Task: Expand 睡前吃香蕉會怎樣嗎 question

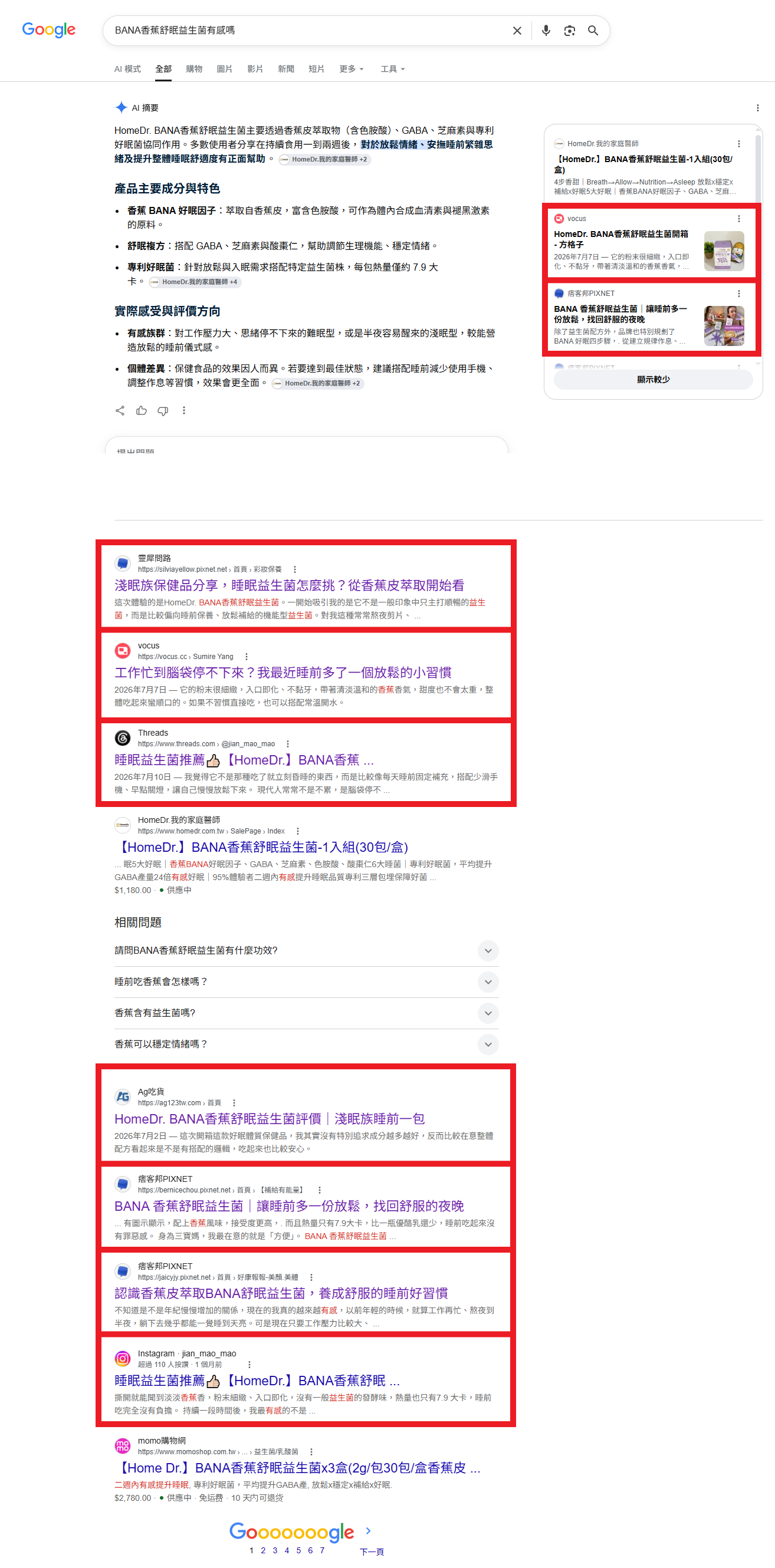Action: (x=307, y=982)
